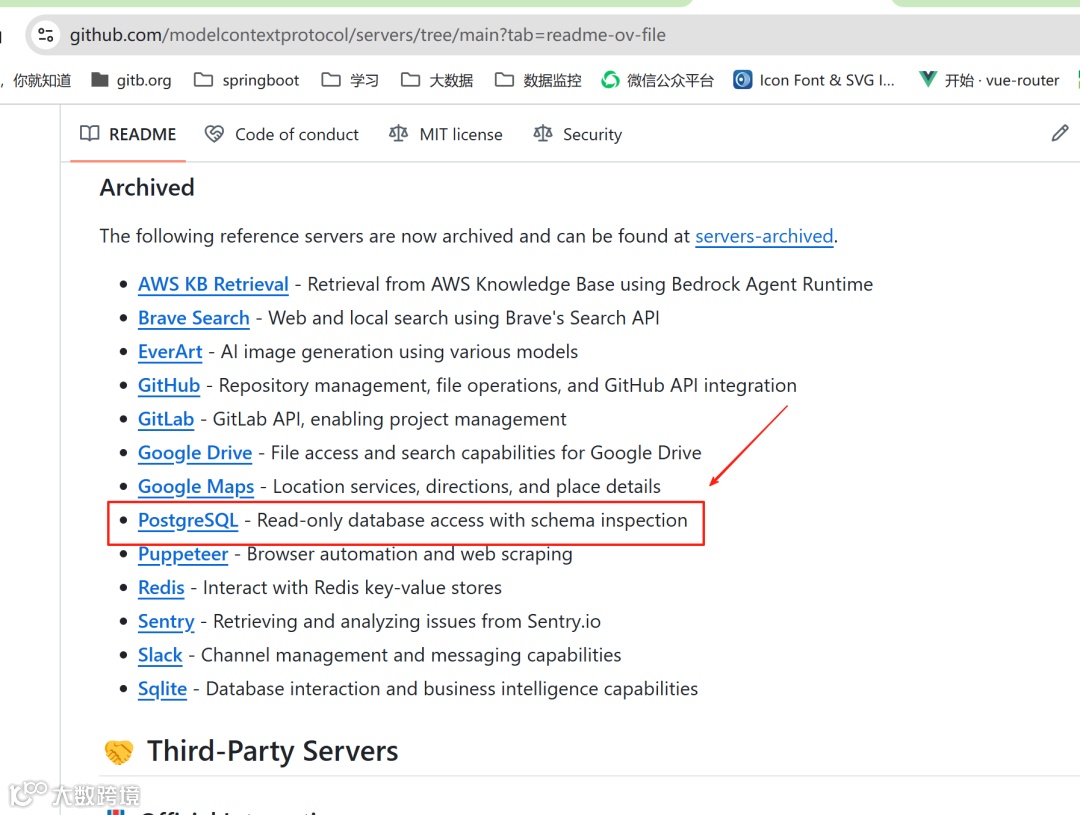Open the springboot bookmark folder
Screen dimensions: 1080x815
(247, 80)
